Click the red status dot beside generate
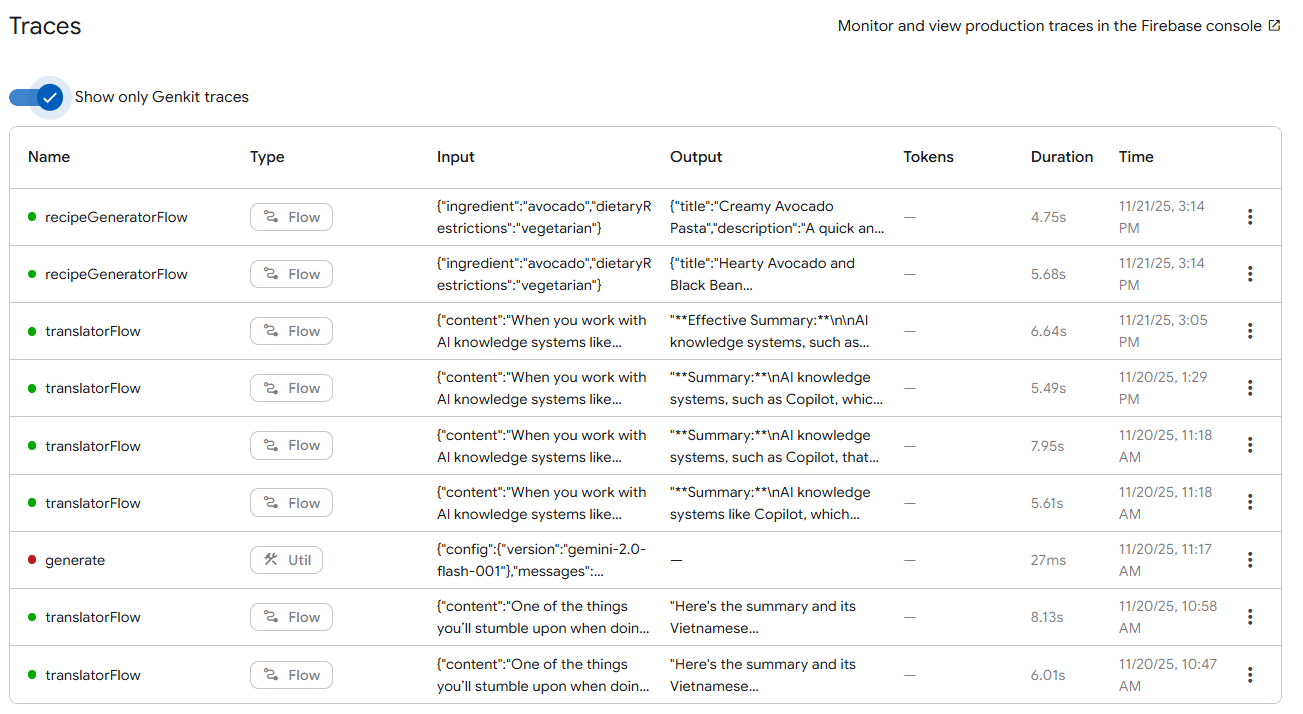Screen dimensions: 1303x714 point(32,560)
